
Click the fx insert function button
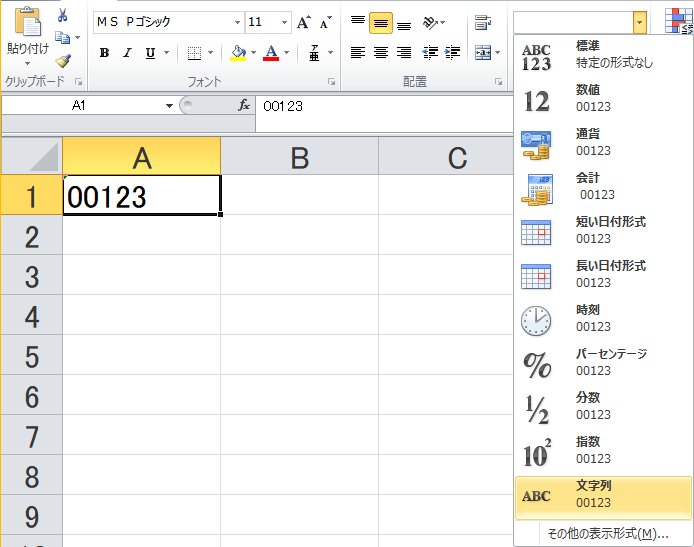coord(244,105)
